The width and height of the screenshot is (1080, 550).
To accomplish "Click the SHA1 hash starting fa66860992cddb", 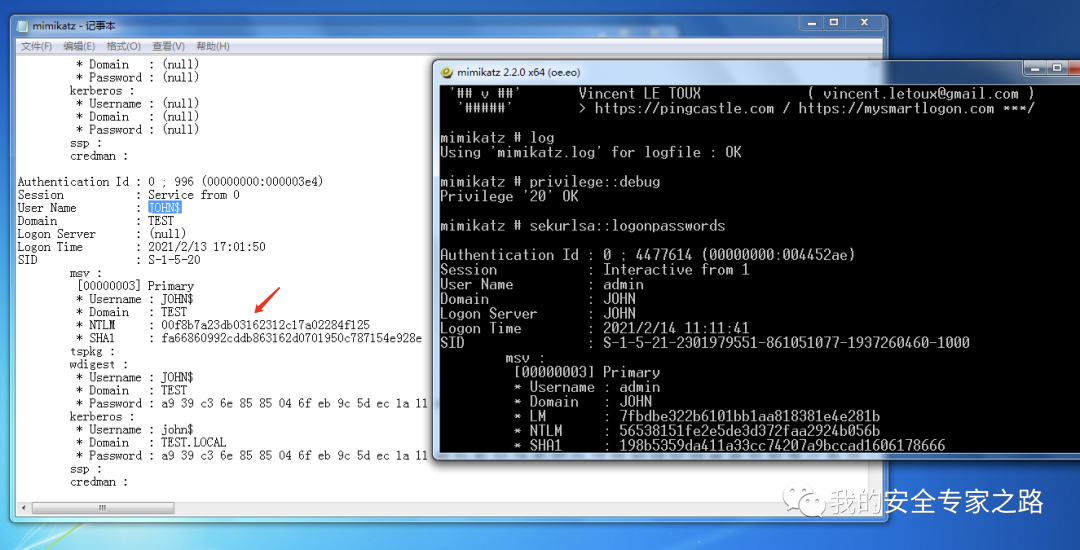I will point(292,338).
